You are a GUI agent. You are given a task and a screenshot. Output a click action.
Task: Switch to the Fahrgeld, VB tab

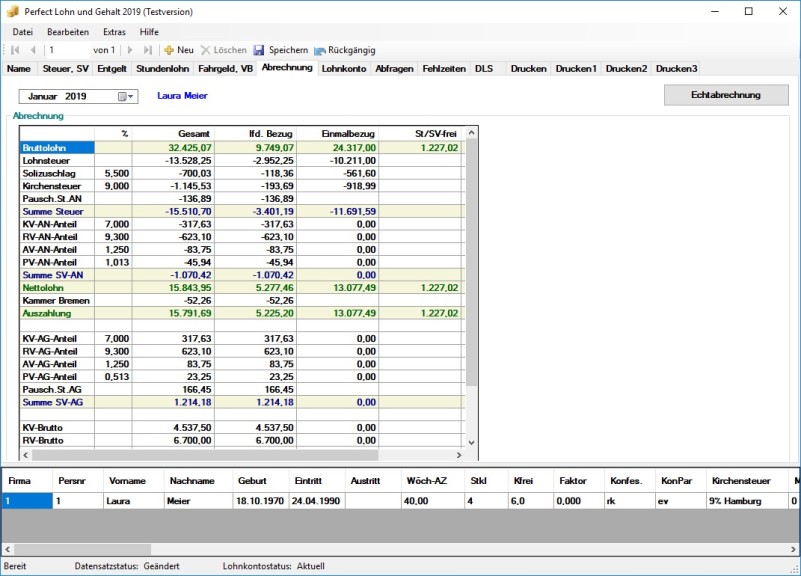click(225, 68)
